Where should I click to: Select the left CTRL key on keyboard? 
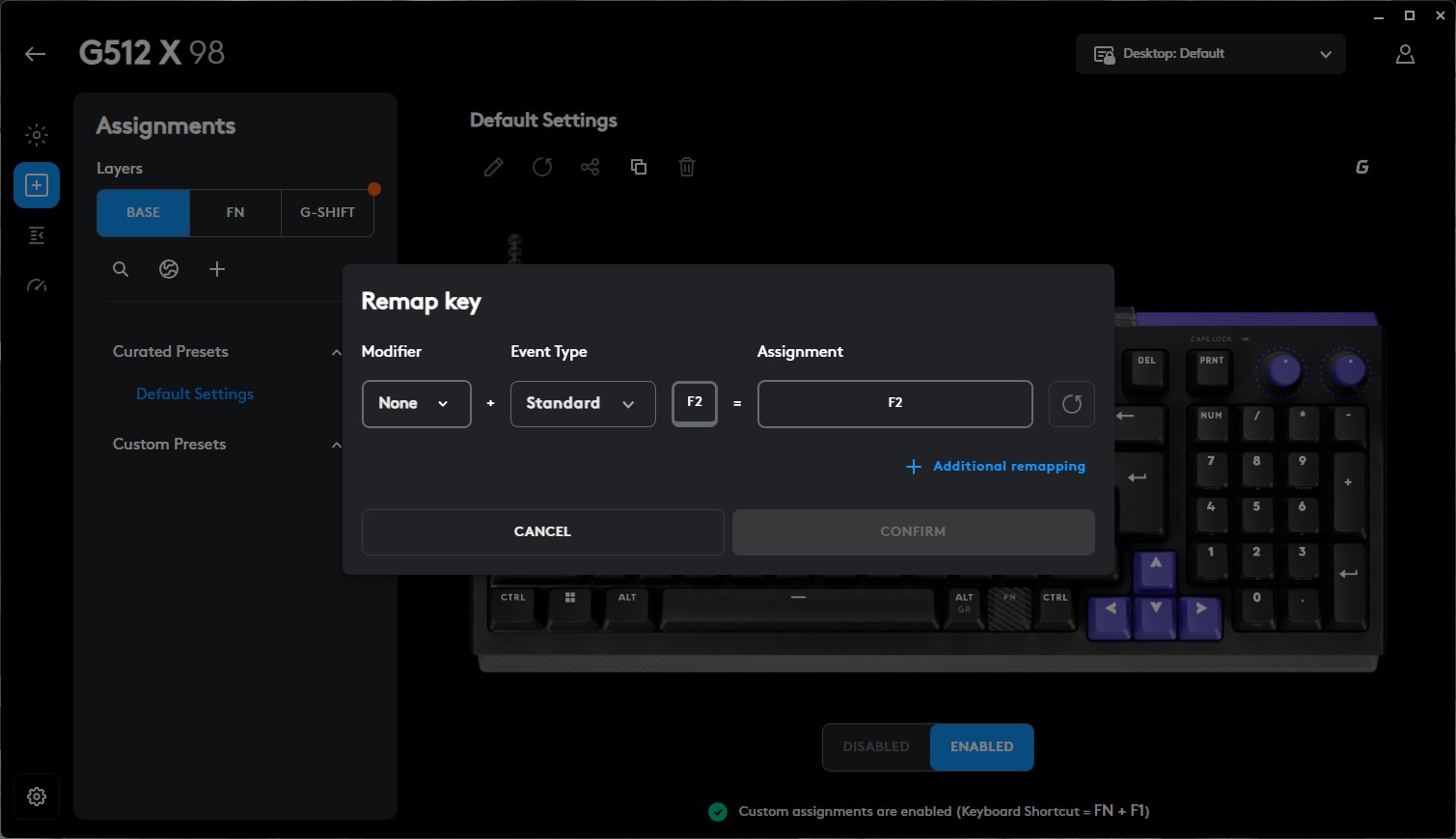tap(514, 608)
